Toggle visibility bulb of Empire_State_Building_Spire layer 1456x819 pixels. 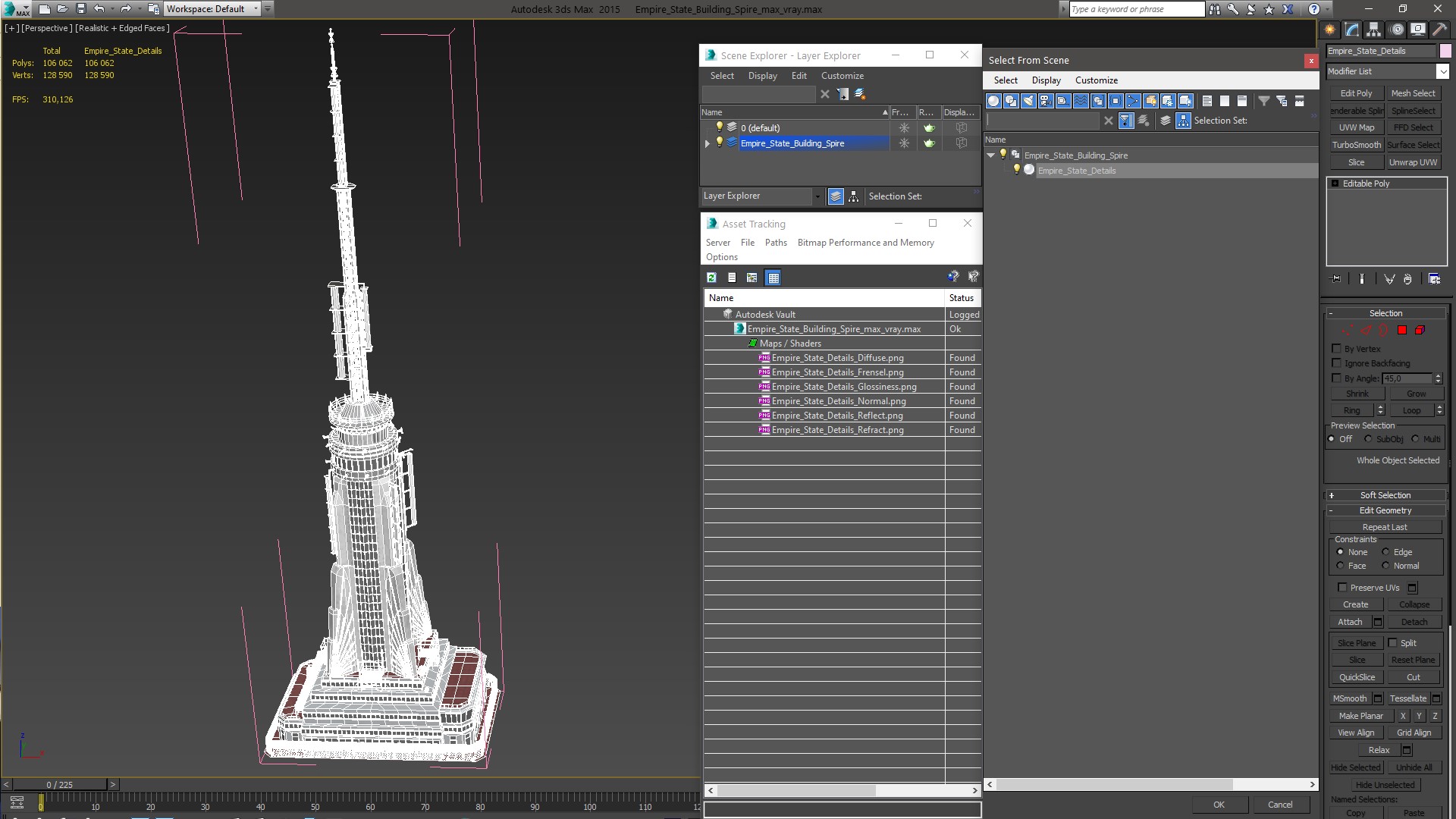click(720, 143)
